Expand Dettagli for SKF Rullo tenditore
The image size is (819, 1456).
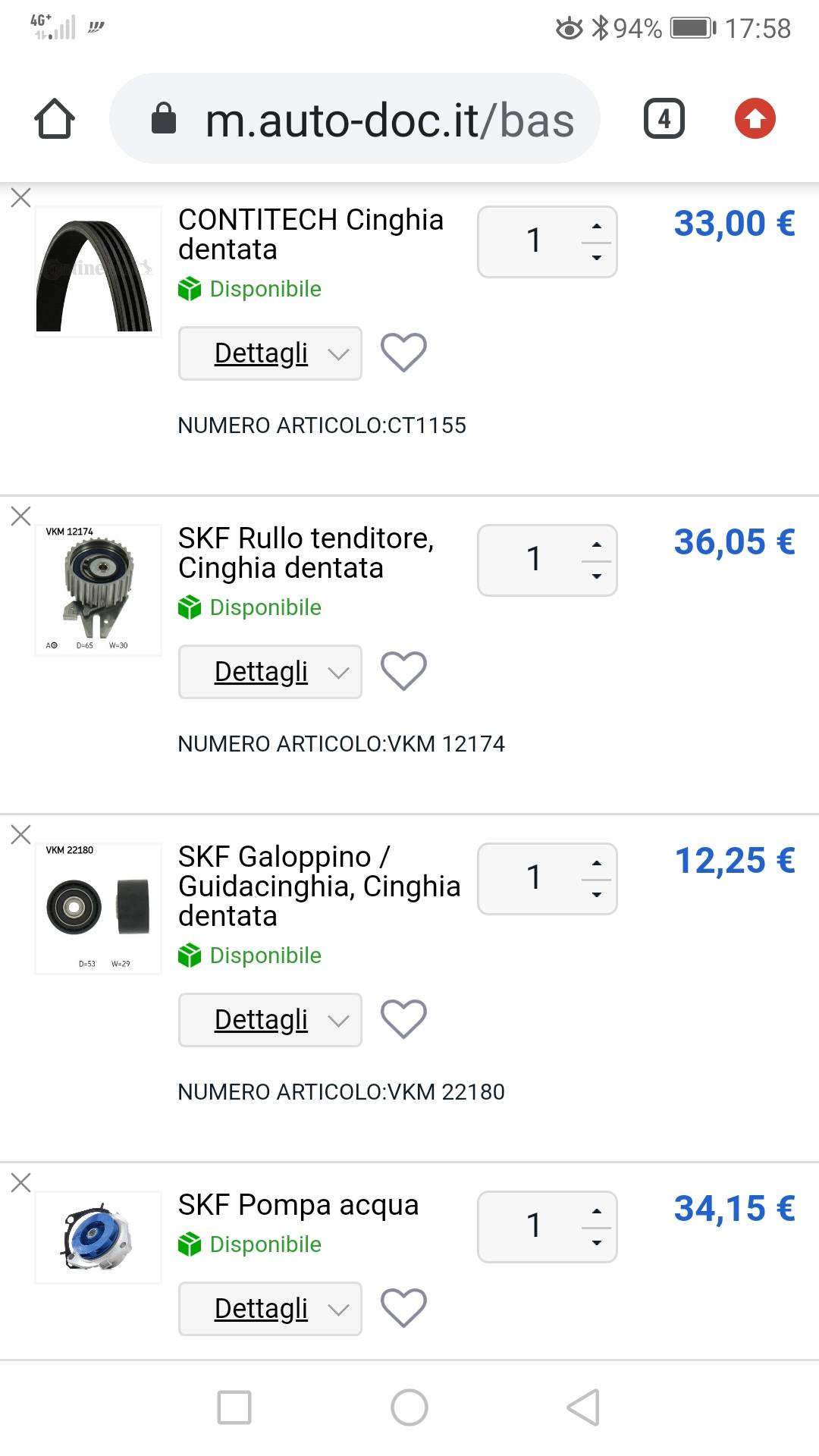pos(270,672)
